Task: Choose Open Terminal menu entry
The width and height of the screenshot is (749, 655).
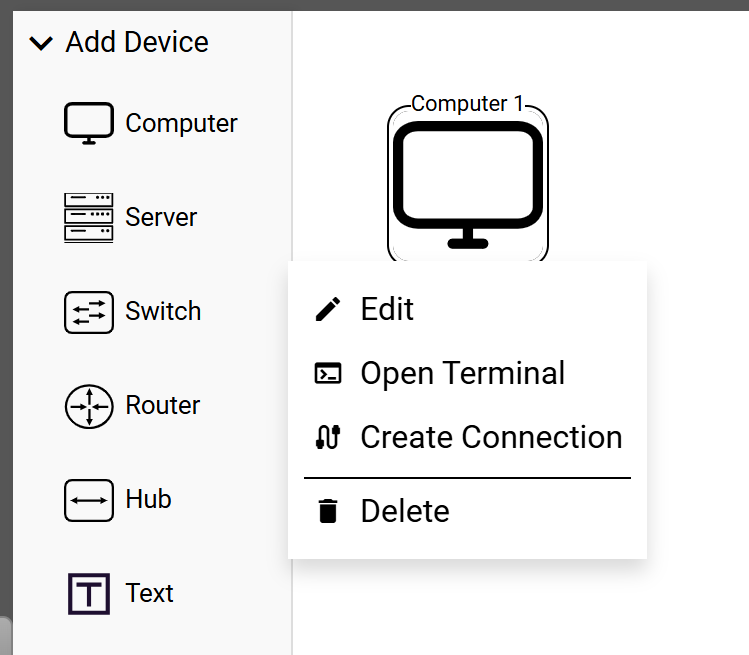Action: pos(462,374)
